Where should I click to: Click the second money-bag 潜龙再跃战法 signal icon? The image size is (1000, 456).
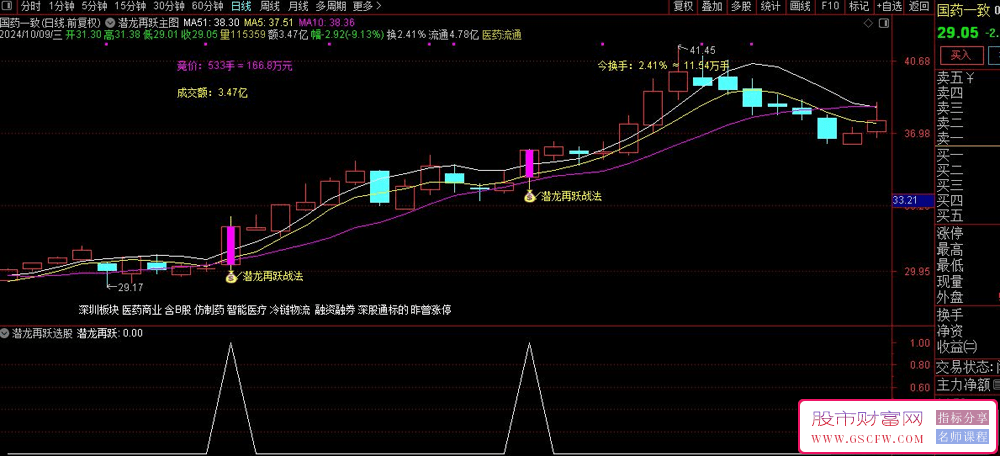pos(529,196)
